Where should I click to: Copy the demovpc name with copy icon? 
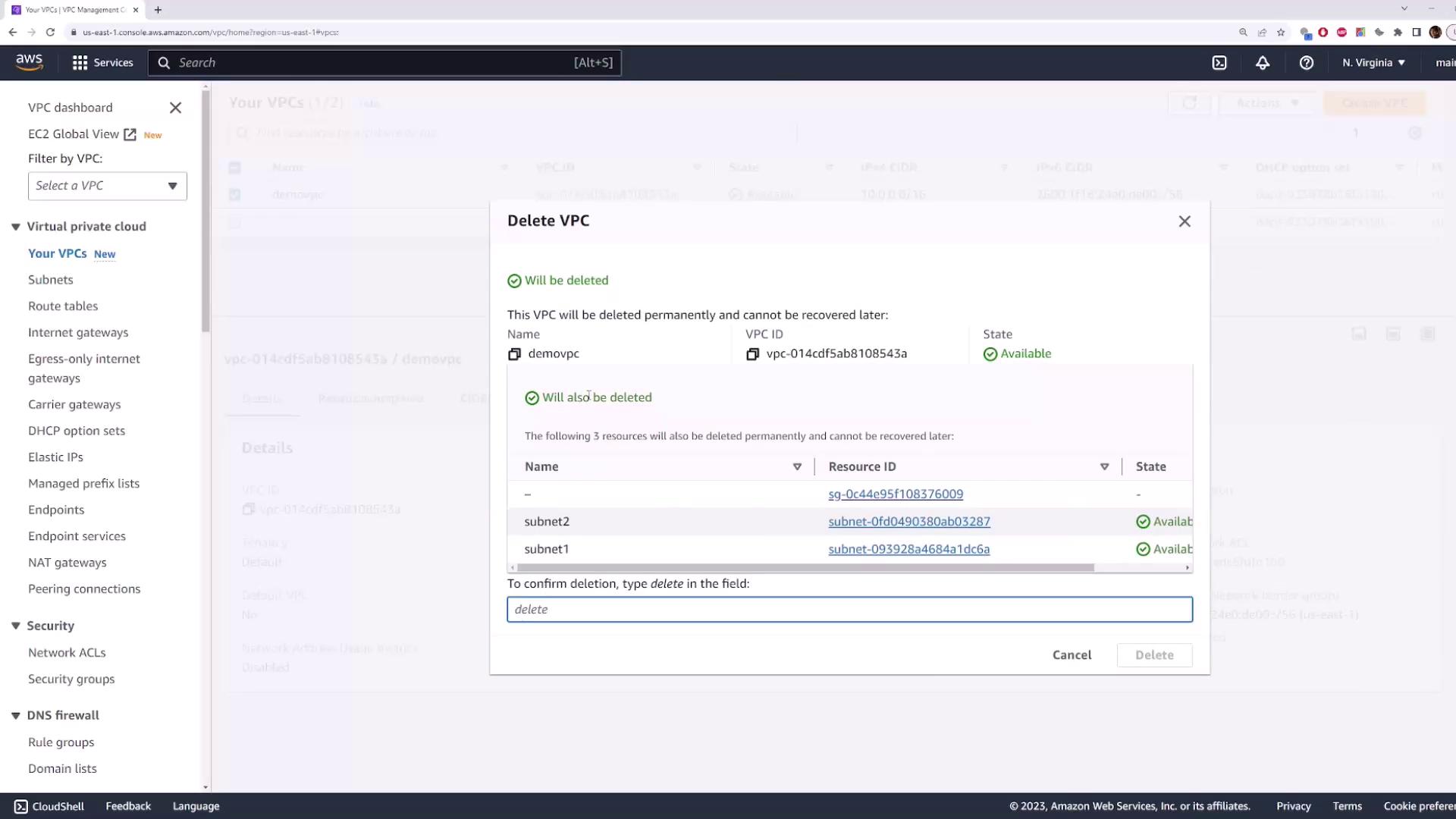click(x=514, y=354)
